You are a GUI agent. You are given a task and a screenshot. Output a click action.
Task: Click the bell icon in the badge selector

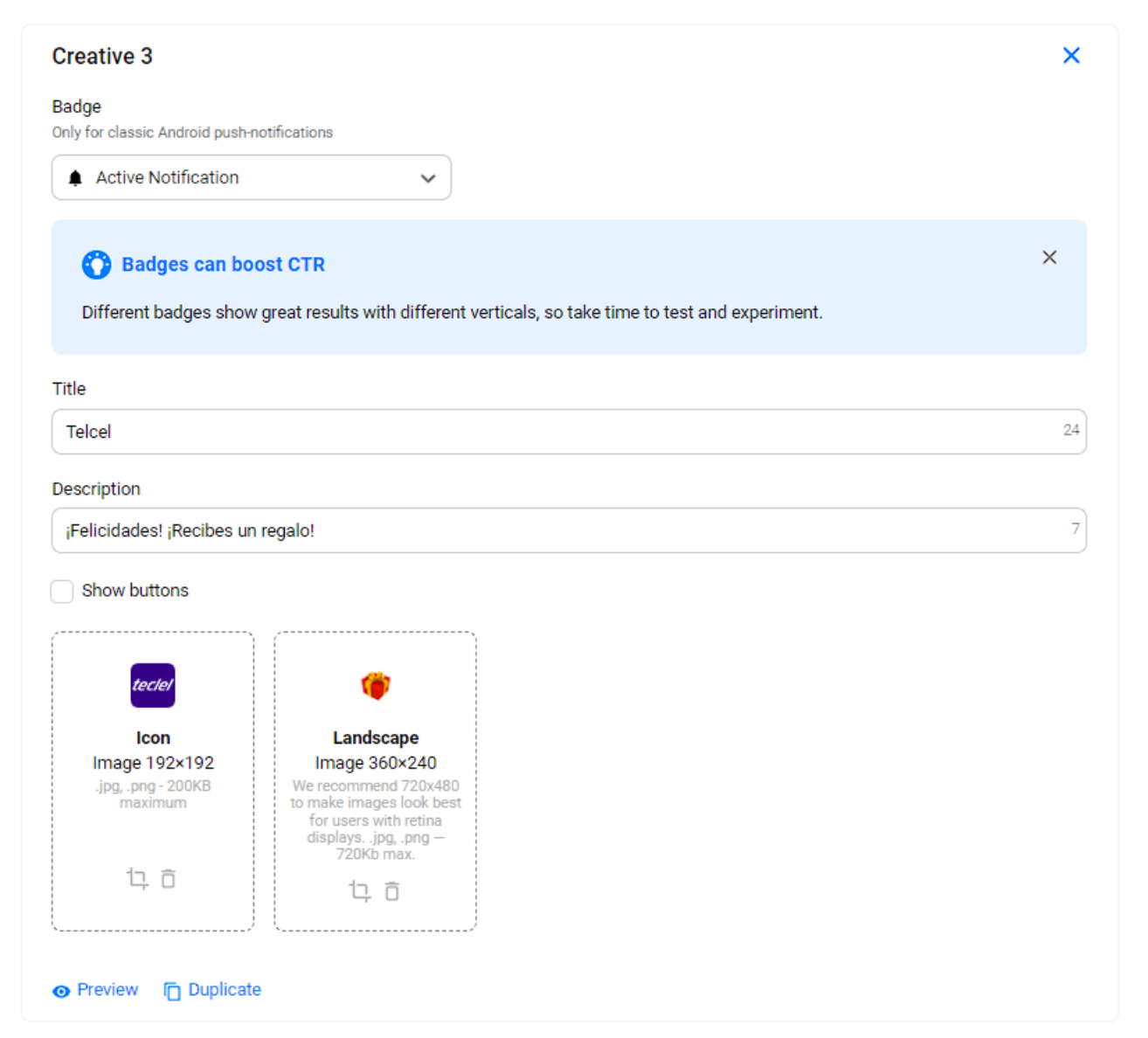coord(75,178)
